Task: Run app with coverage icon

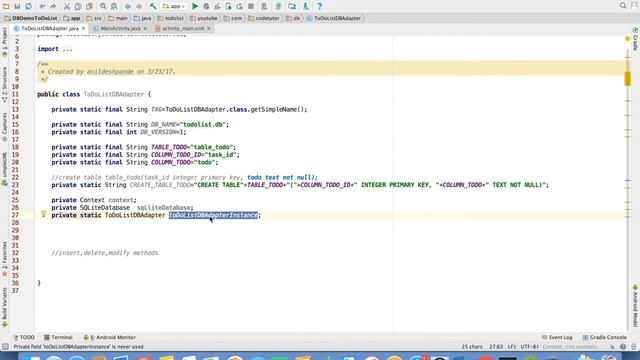Action: coord(217,6)
